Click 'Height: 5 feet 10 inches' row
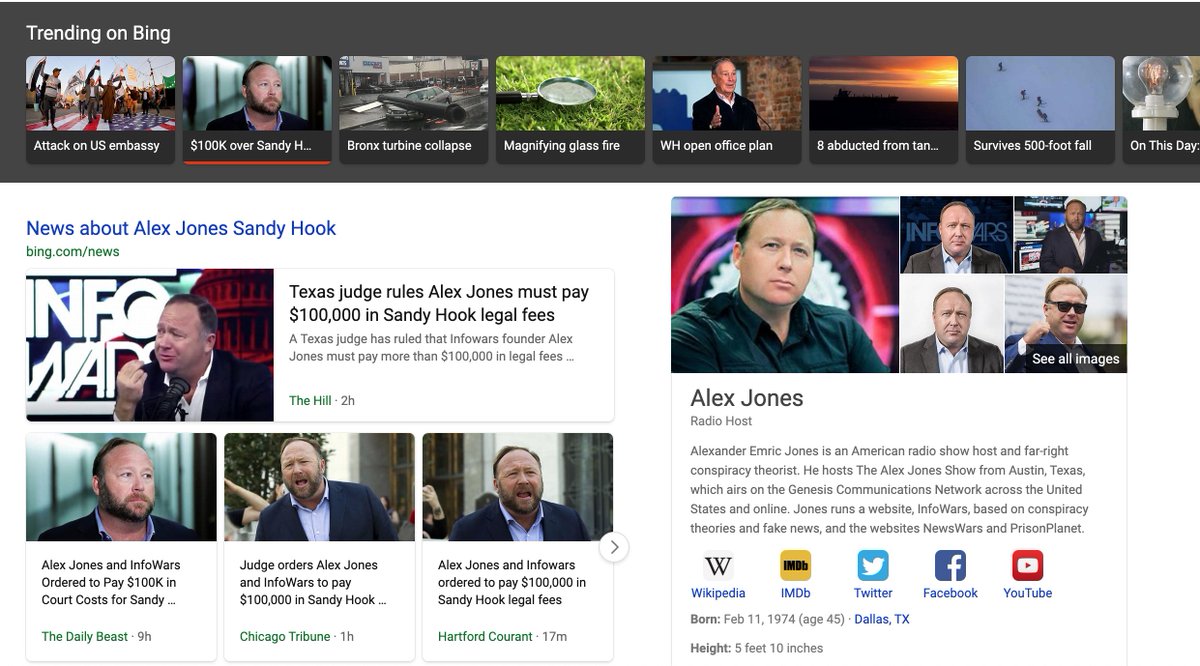 (x=757, y=649)
